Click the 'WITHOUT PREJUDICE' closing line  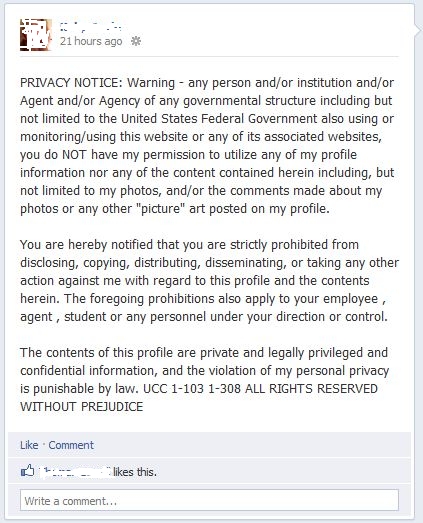click(82, 407)
